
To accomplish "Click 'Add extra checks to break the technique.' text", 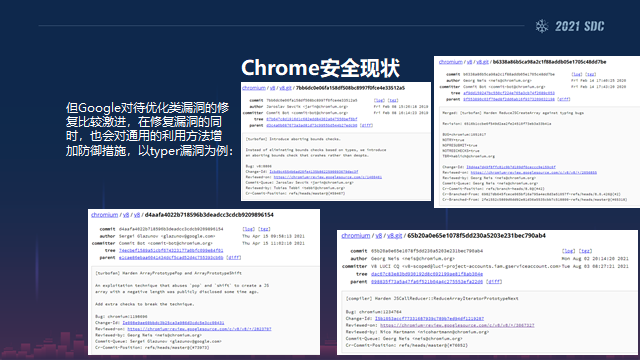I will point(144,304).
